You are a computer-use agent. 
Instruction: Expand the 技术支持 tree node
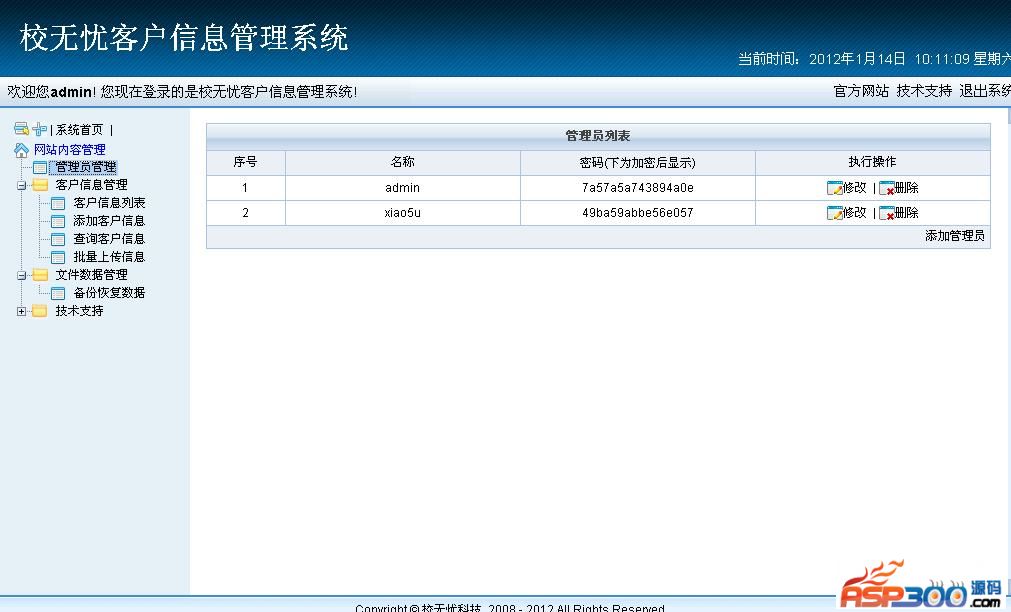pyautogui.click(x=21, y=311)
